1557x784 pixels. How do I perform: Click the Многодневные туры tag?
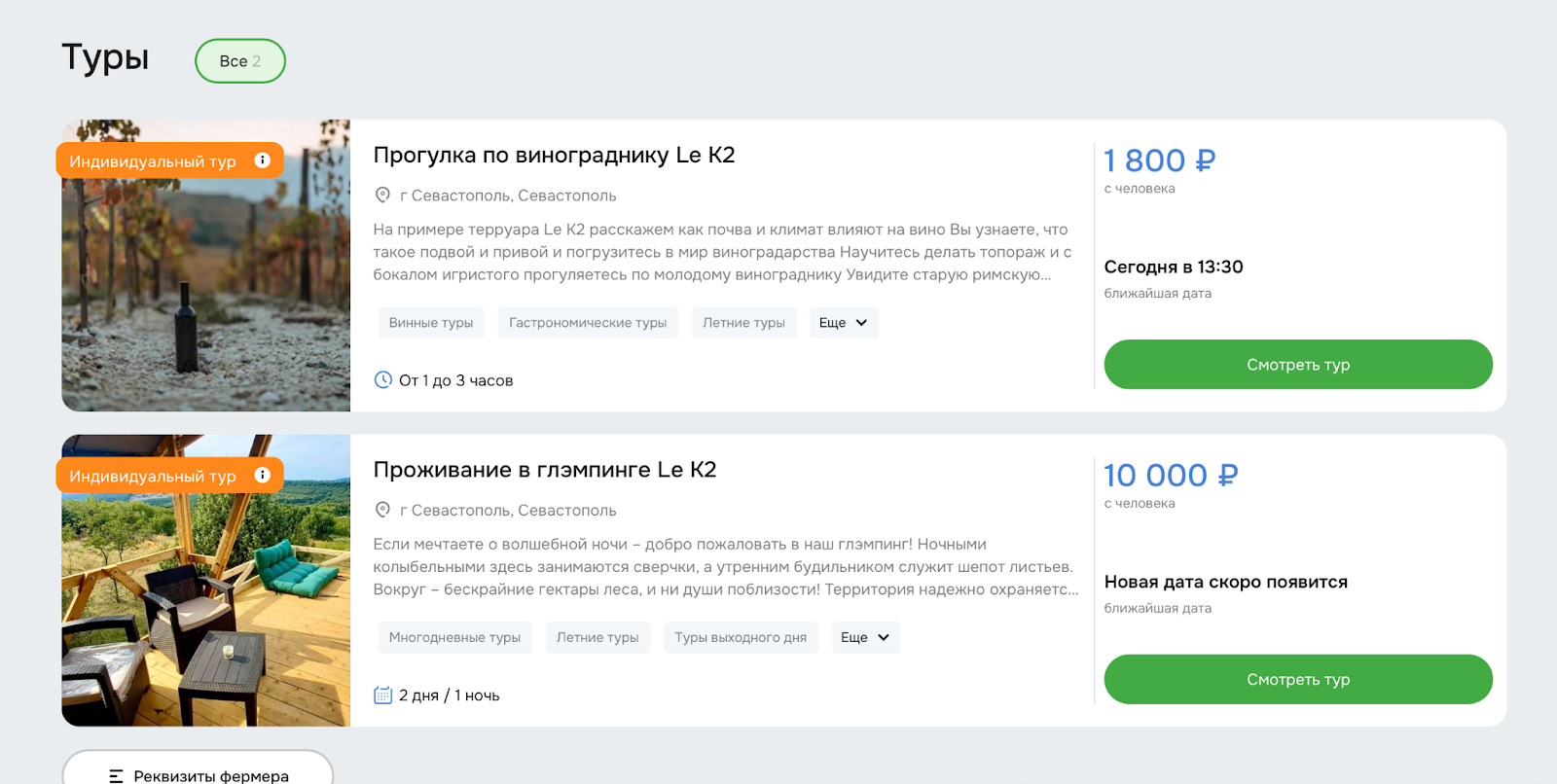click(454, 637)
